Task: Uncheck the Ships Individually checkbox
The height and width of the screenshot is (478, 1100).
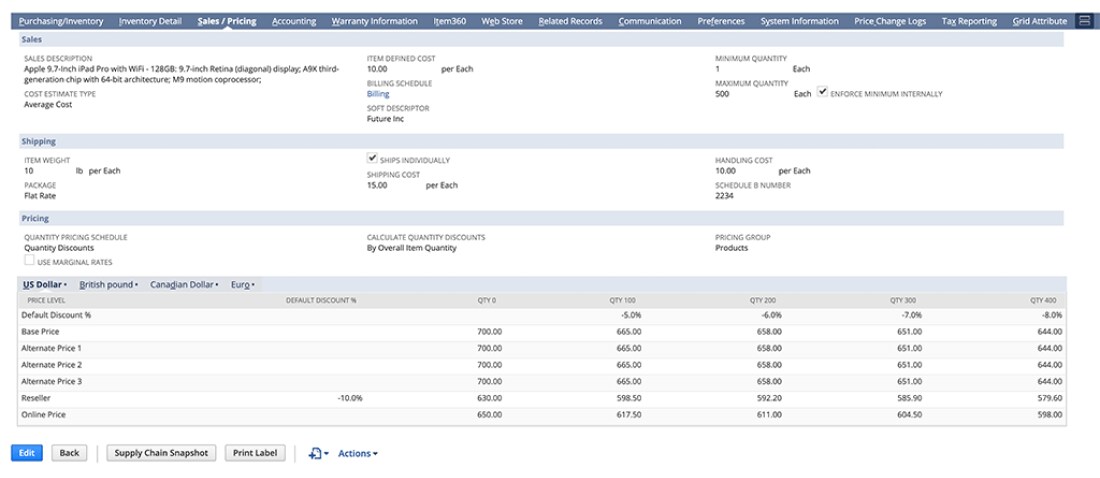Action: pos(373,159)
